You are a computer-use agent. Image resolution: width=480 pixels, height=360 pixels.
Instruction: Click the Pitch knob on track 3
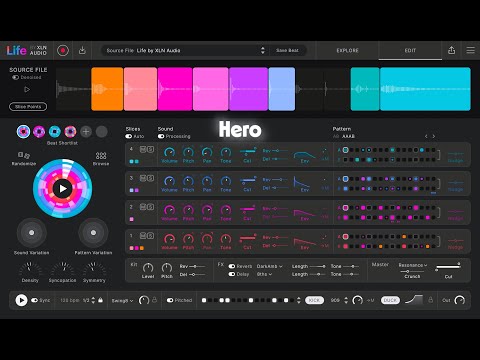[188, 181]
